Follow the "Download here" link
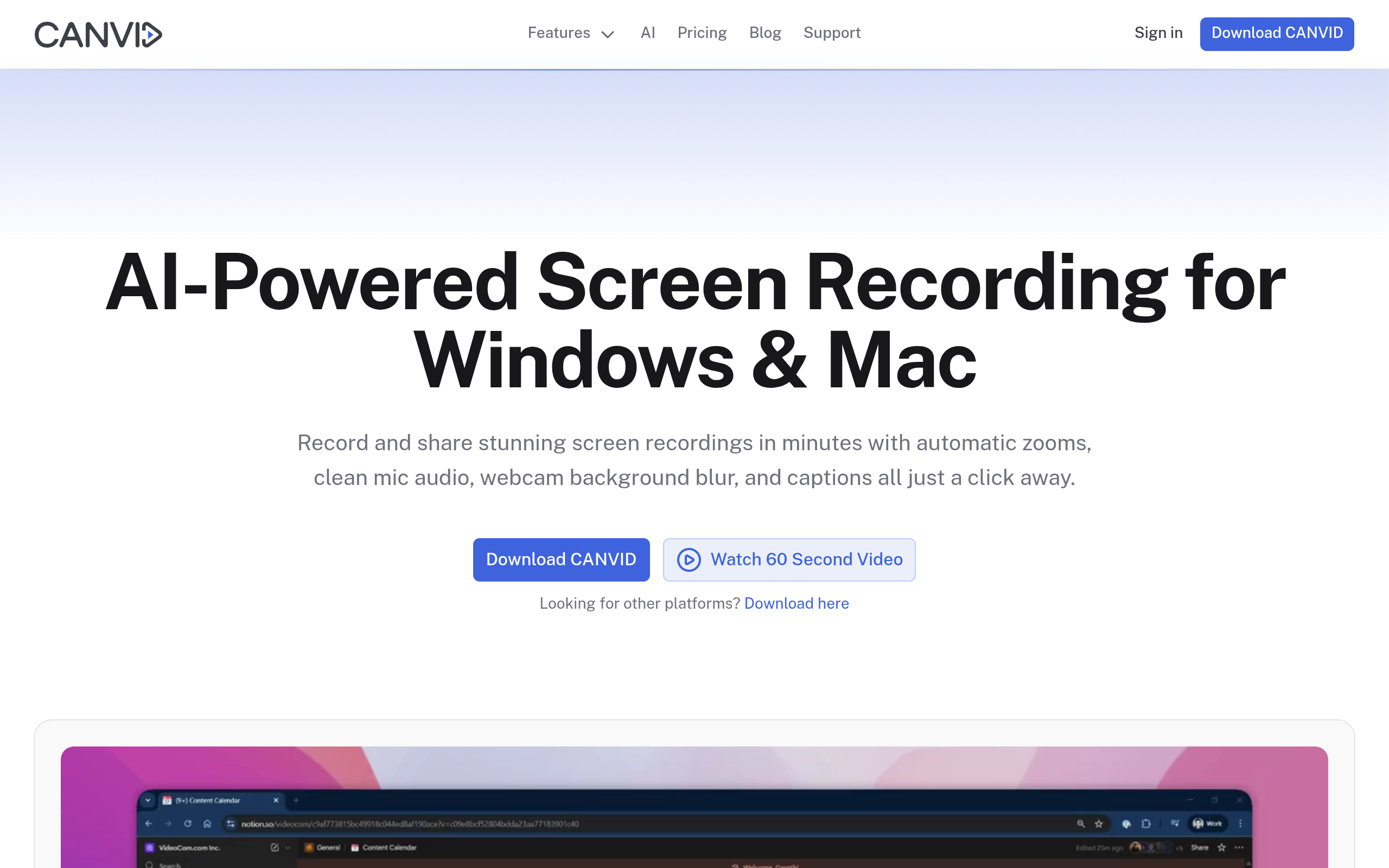This screenshot has height=868, width=1389. point(796,603)
